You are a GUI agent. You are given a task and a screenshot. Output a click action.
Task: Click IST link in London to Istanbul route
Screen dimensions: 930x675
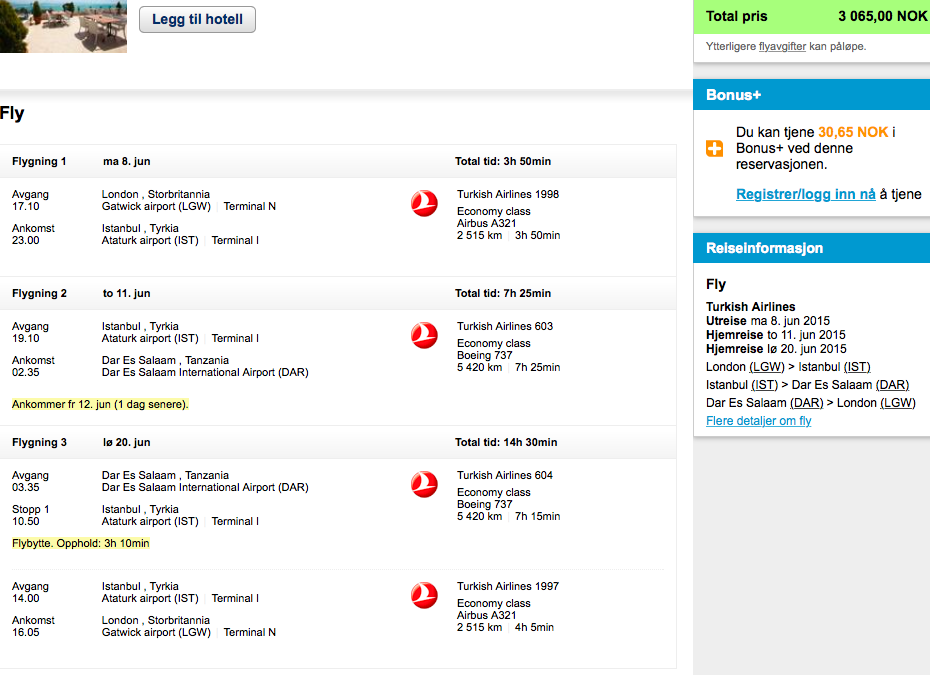pos(857,367)
